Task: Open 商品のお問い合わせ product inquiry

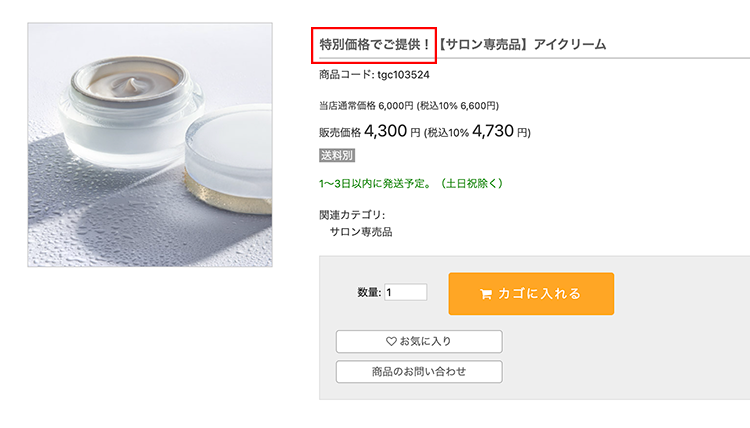Action: [x=418, y=372]
